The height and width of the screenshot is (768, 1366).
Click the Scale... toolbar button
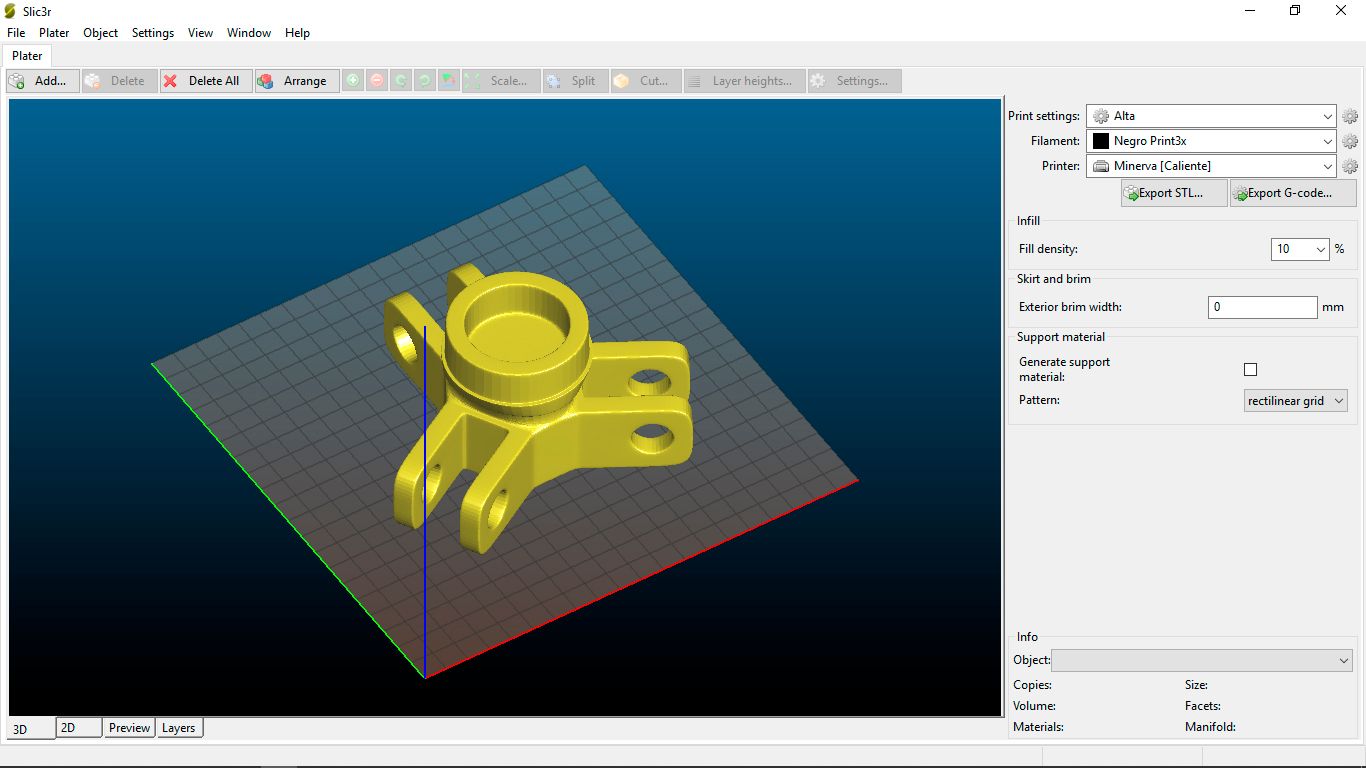pyautogui.click(x=501, y=81)
